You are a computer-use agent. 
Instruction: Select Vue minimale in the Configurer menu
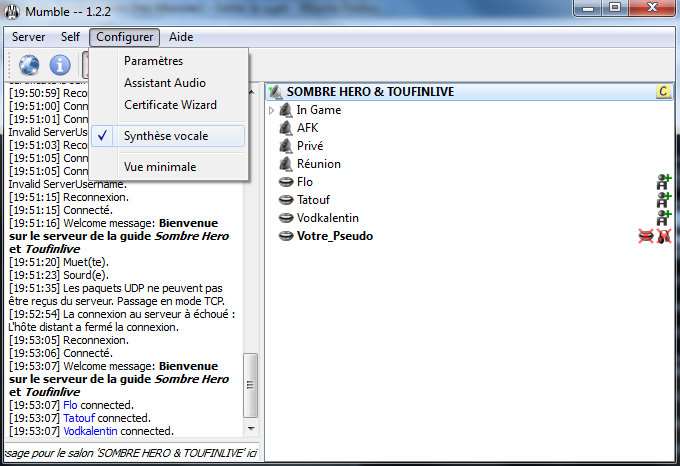click(x=168, y=167)
